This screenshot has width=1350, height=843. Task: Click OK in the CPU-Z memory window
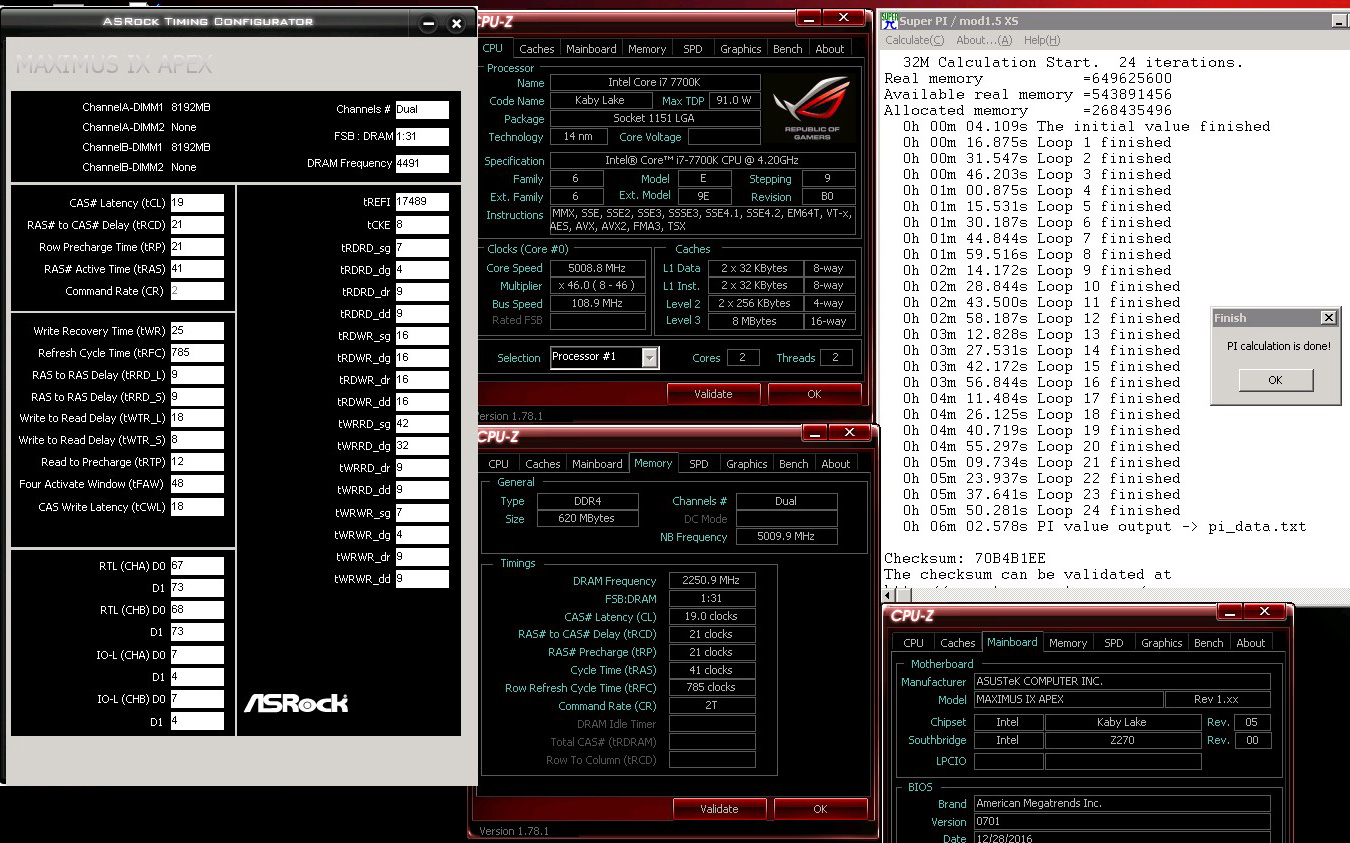click(x=820, y=809)
